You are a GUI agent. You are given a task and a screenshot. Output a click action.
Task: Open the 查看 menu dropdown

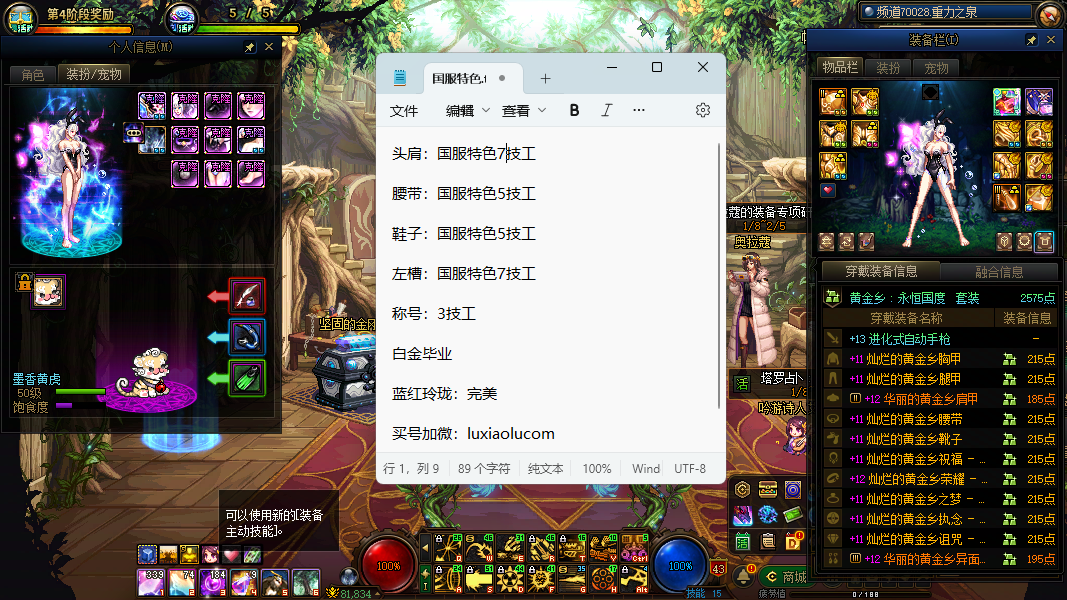524,110
